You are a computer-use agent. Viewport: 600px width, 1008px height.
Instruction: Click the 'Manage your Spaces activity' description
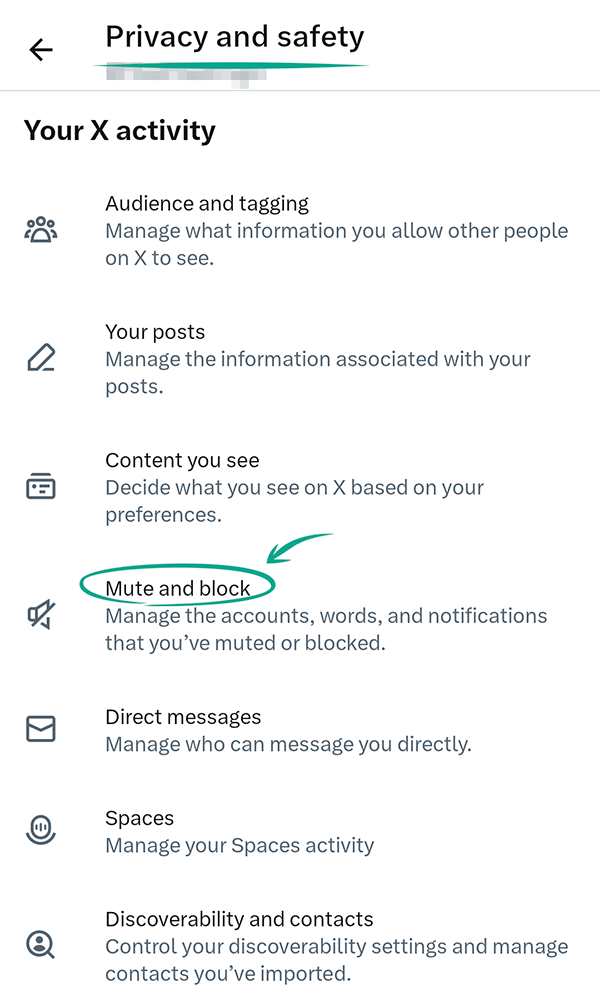click(240, 845)
